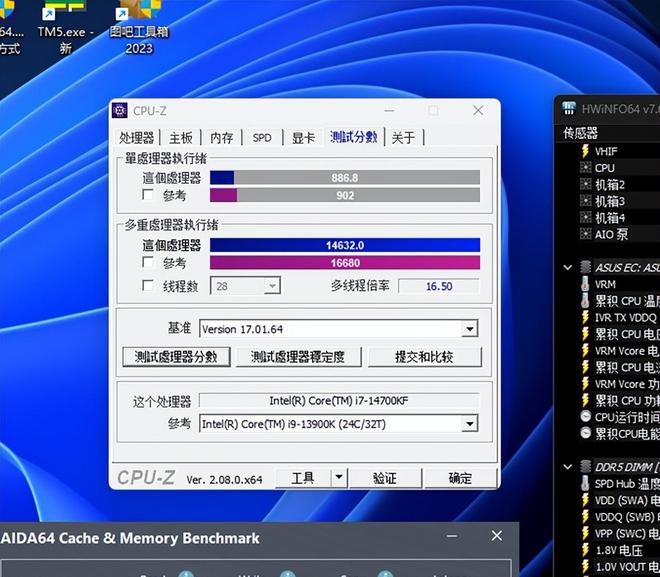Click the HWiNFO64 title bar icon

569,109
